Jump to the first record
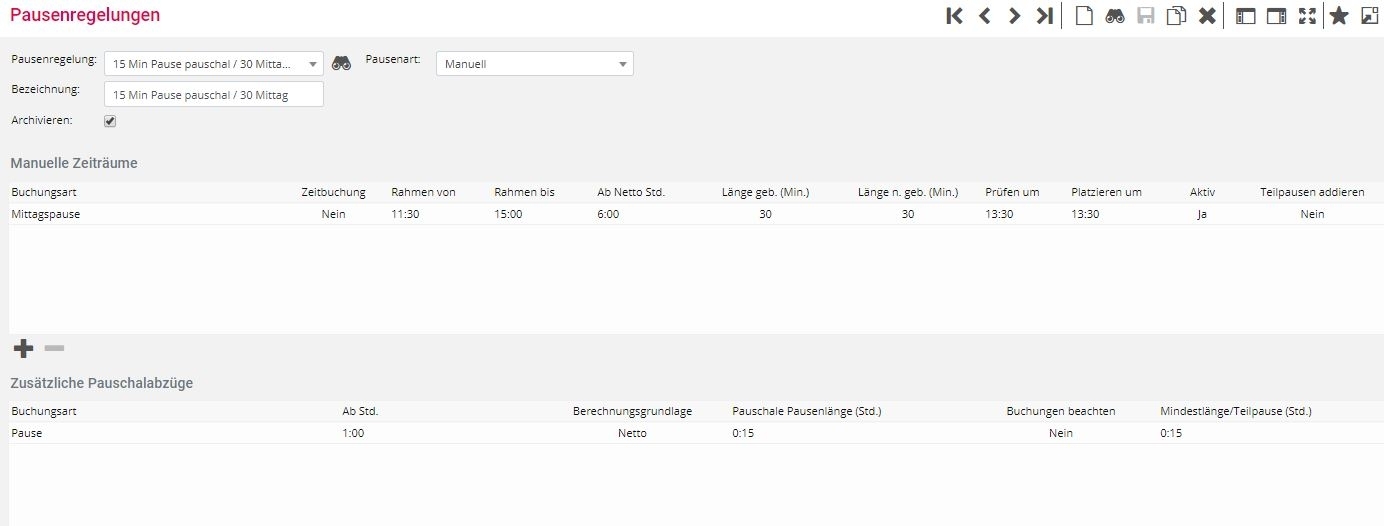1384x526 pixels. click(x=954, y=16)
